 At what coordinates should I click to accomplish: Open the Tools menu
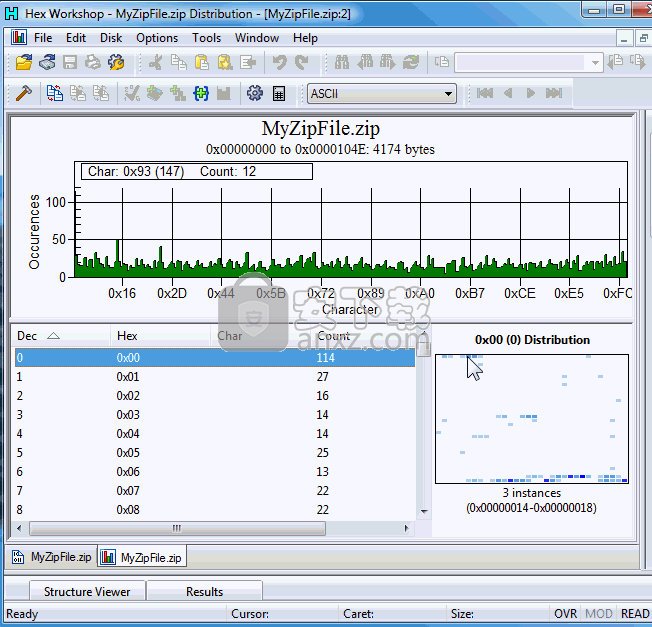(x=206, y=38)
